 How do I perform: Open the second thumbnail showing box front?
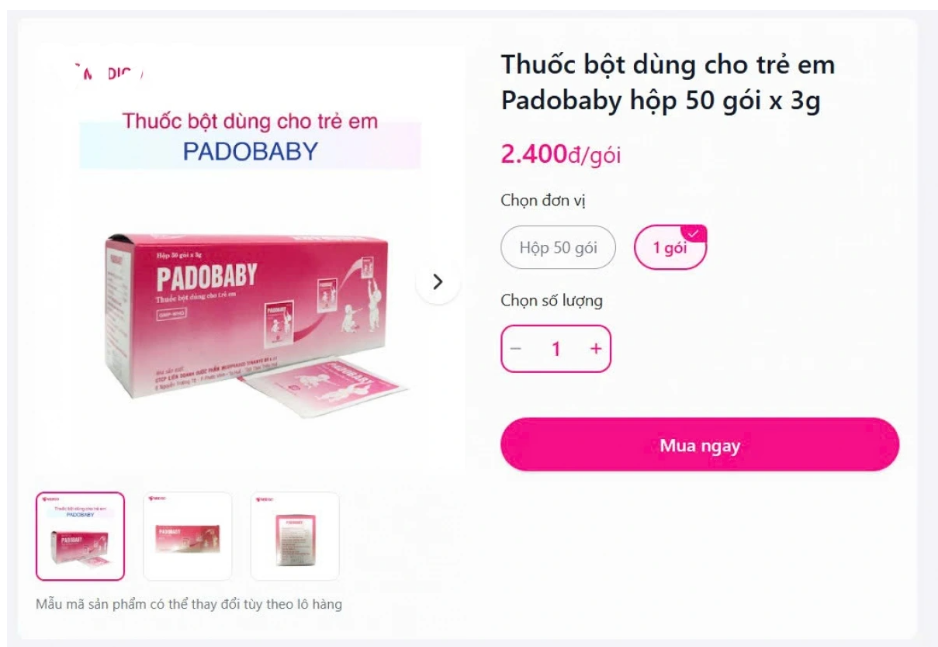coord(187,536)
